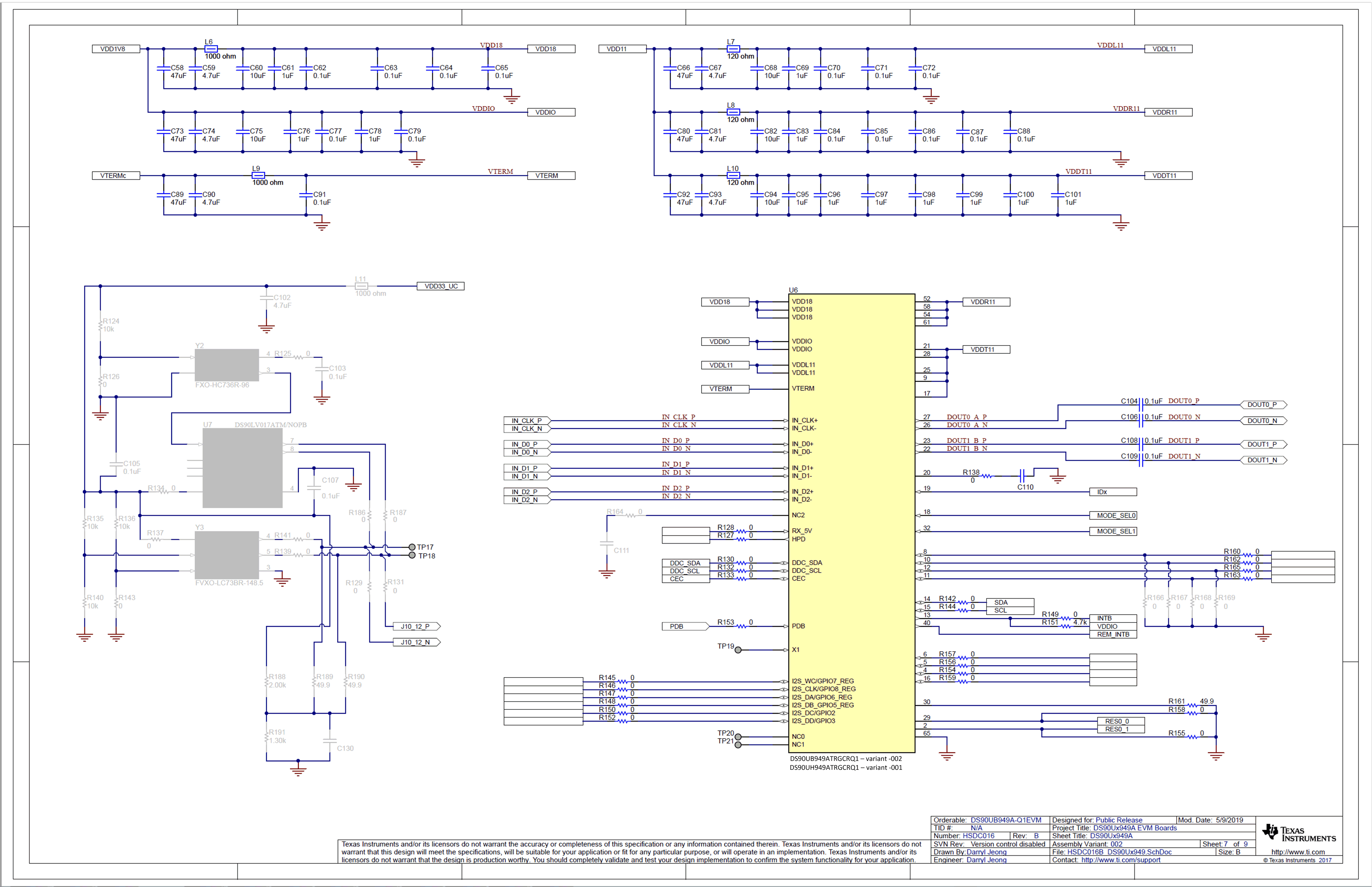Click the L6 1000 ohm inductor symbol

pos(211,49)
